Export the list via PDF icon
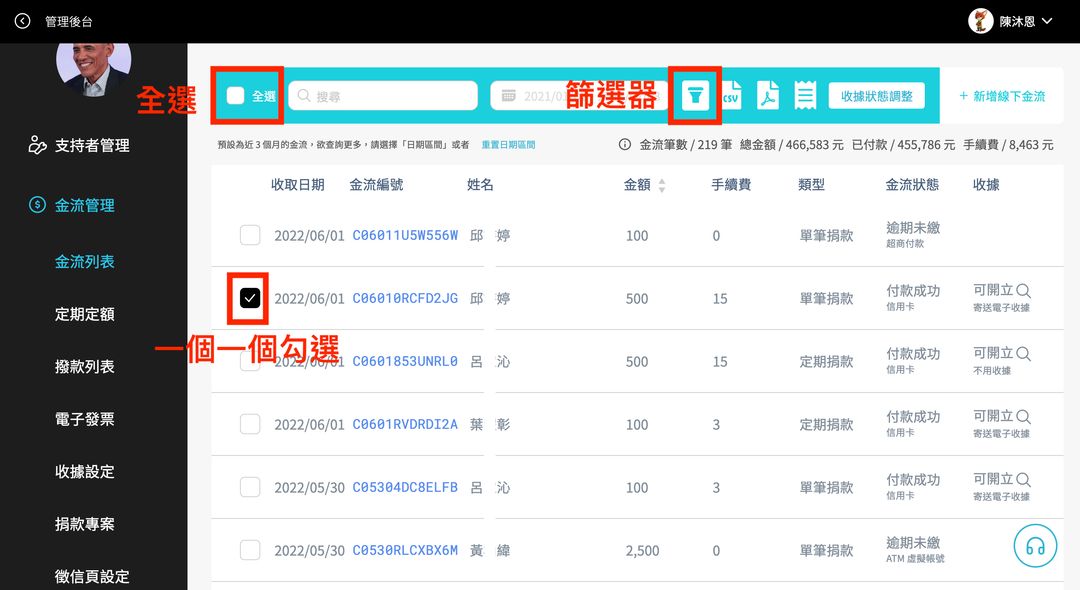This screenshot has height=590, width=1080. click(x=768, y=96)
